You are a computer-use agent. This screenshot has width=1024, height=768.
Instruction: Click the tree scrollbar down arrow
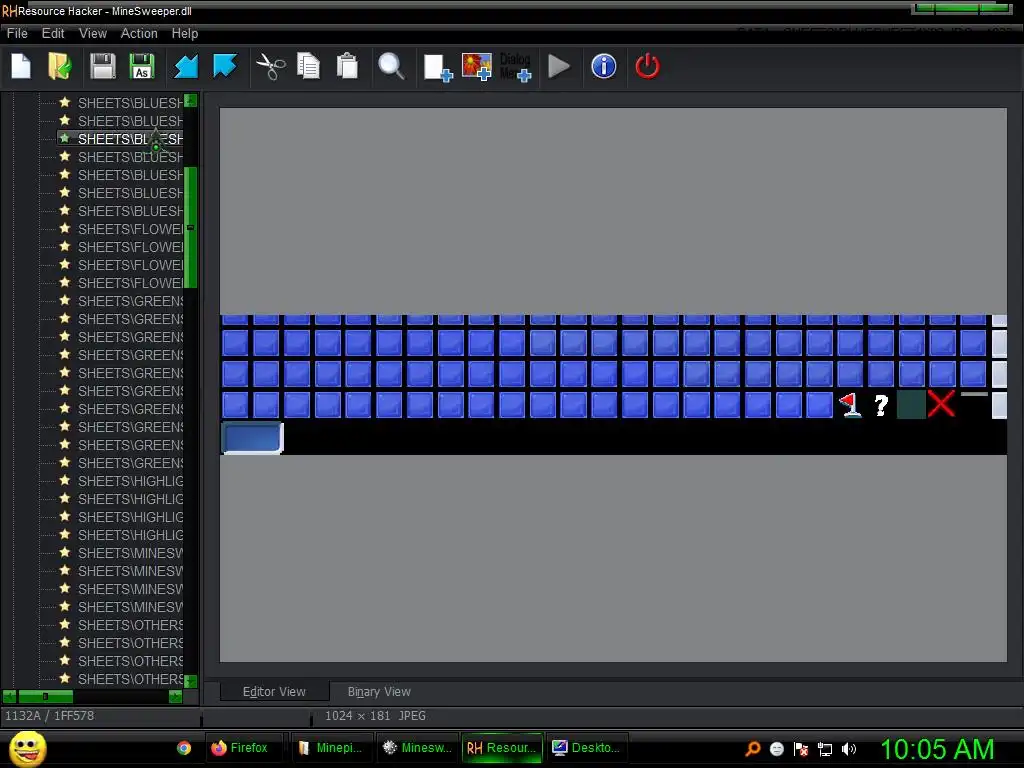191,681
